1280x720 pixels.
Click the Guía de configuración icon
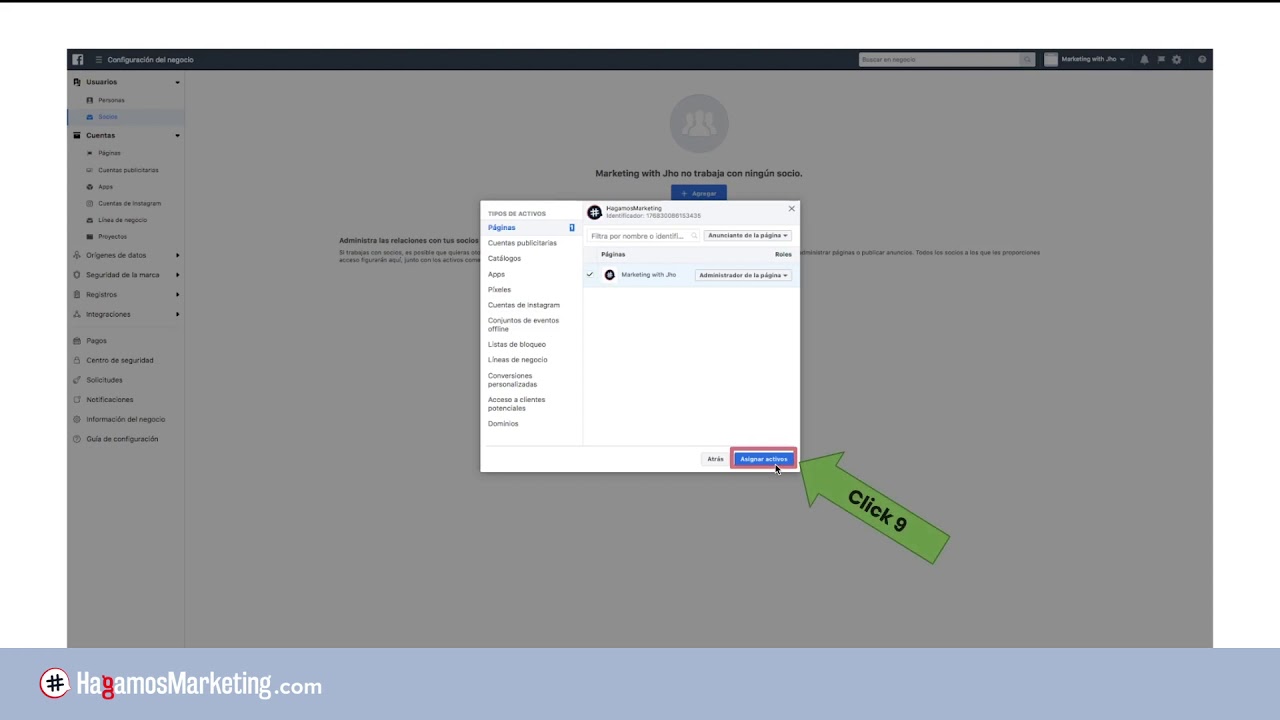point(77,439)
